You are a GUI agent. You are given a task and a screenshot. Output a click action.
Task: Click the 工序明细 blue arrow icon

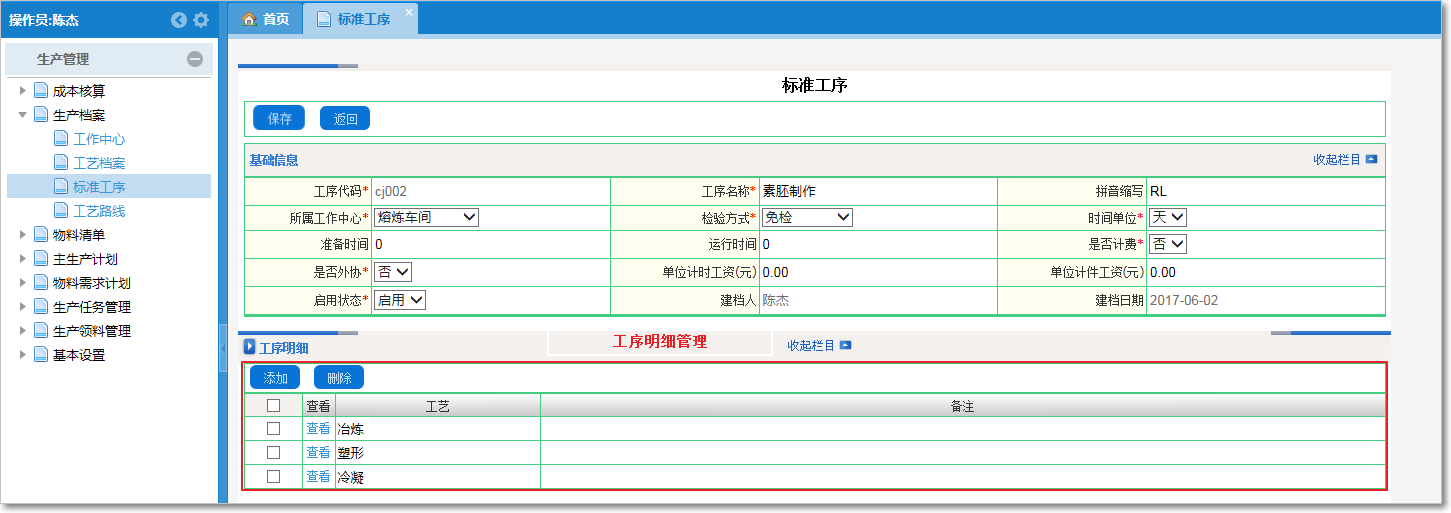[250, 347]
